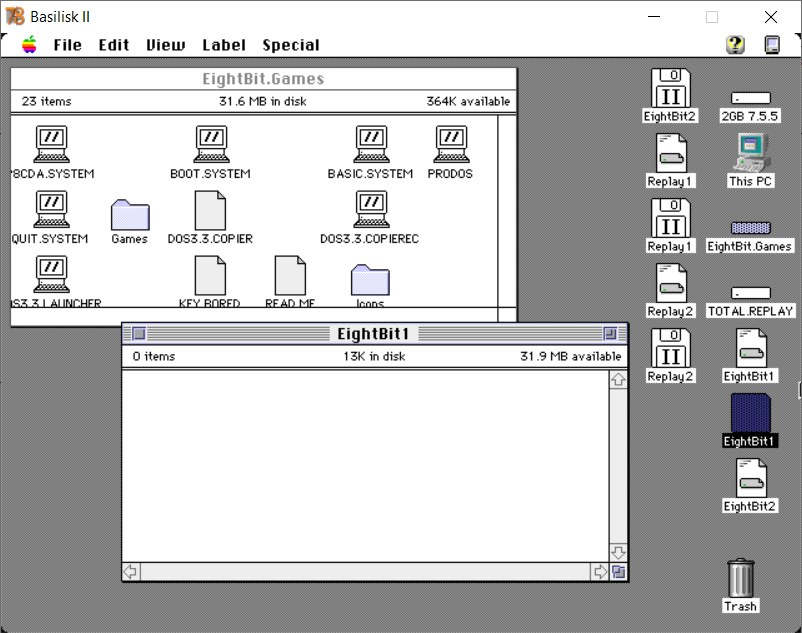
Task: Select DOS3.3.COPIEREC file icon
Action: point(372,210)
